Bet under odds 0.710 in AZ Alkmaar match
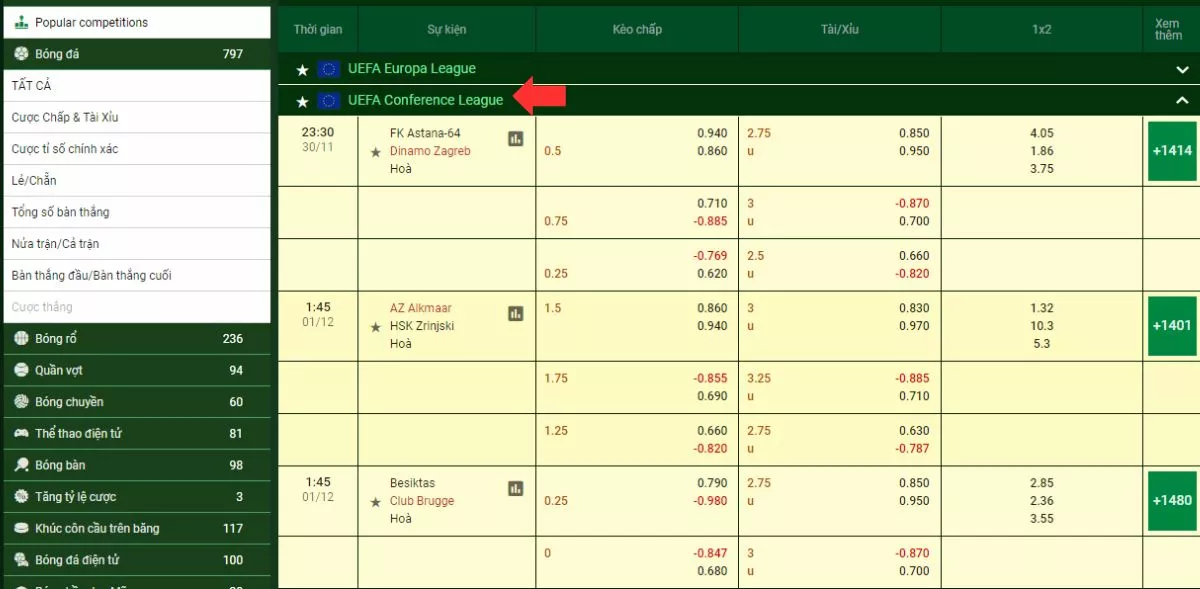Screen dimensions: 1200x589 coord(914,396)
